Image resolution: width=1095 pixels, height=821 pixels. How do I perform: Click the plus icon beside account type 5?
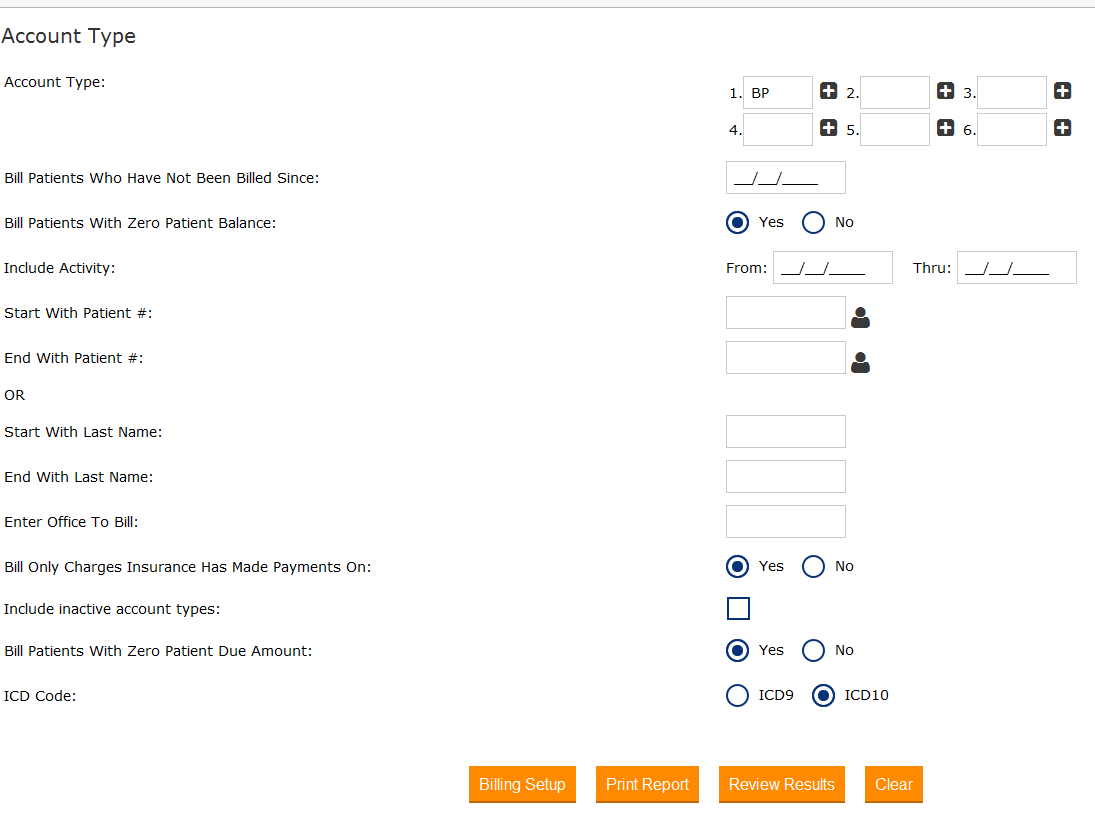coord(945,128)
